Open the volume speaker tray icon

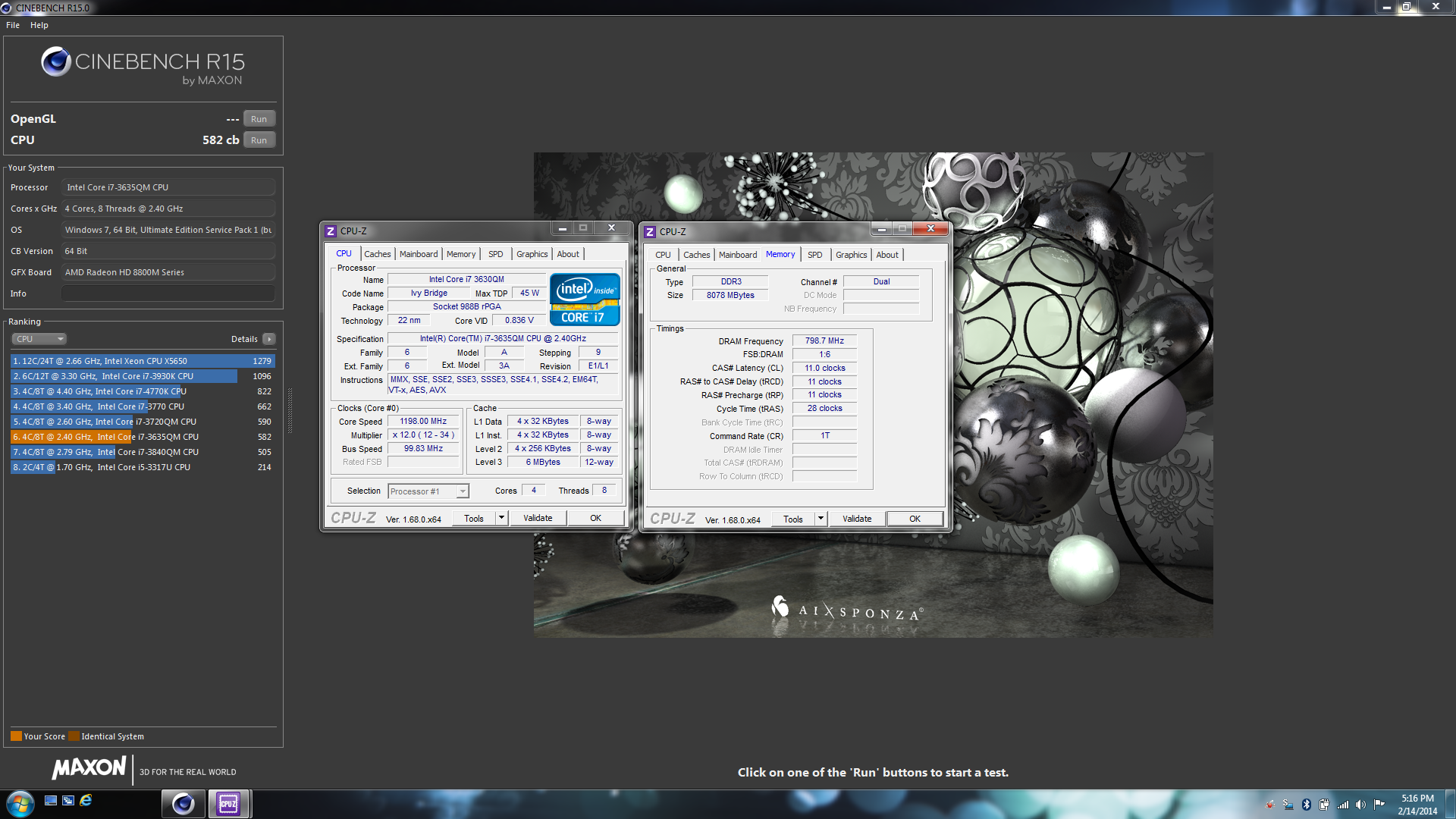point(1360,805)
